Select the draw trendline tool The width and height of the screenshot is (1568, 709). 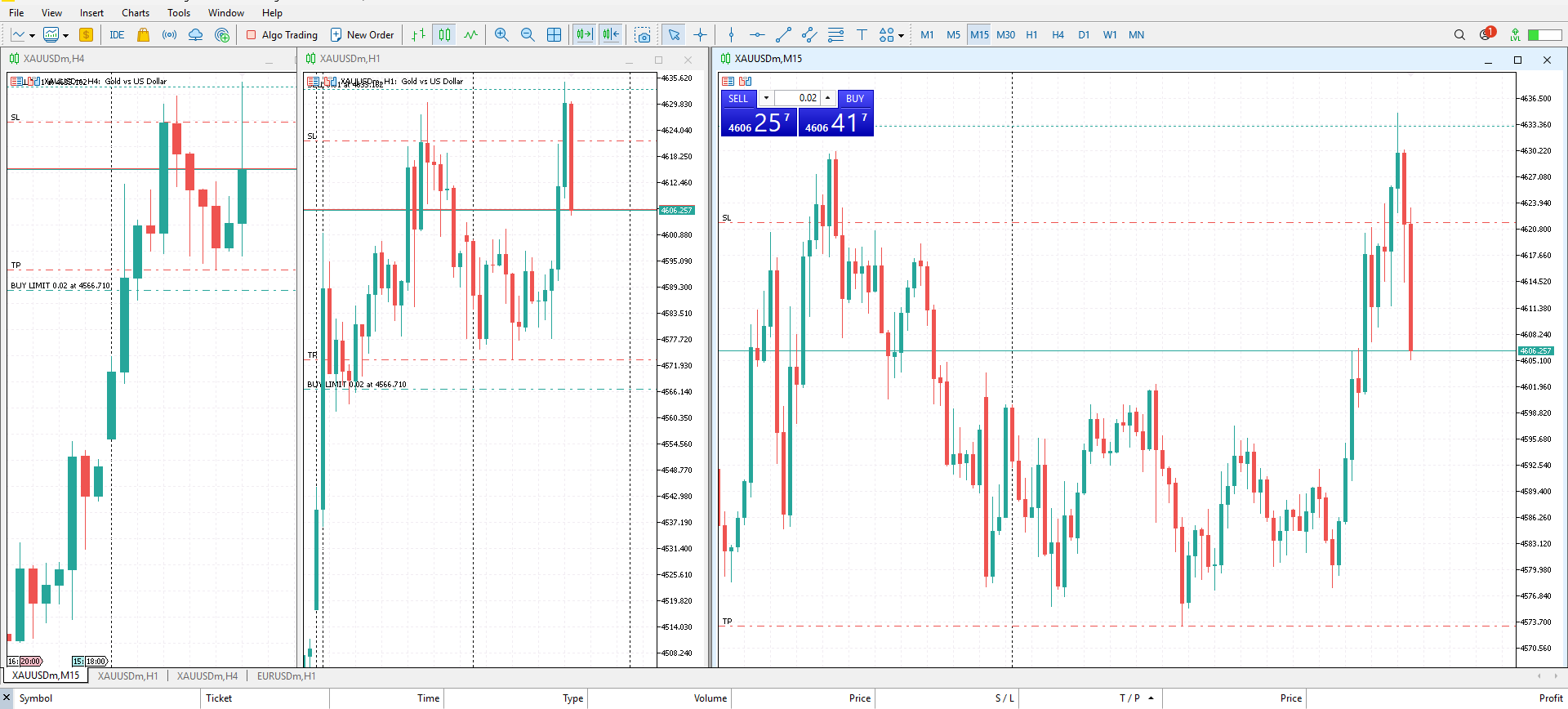(783, 34)
